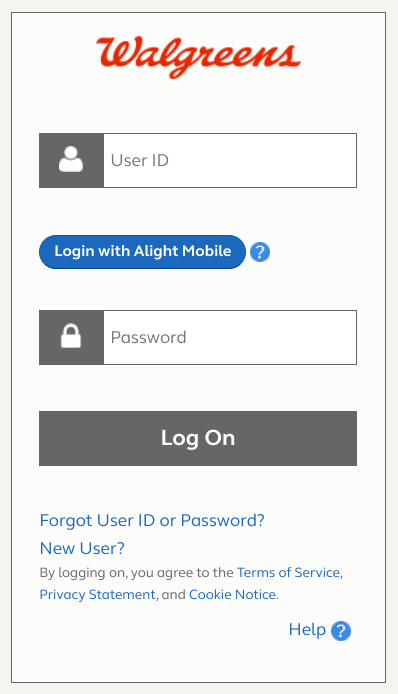Image resolution: width=398 pixels, height=694 pixels.
Task: Open the Cookie Notice link
Action: tap(232, 594)
